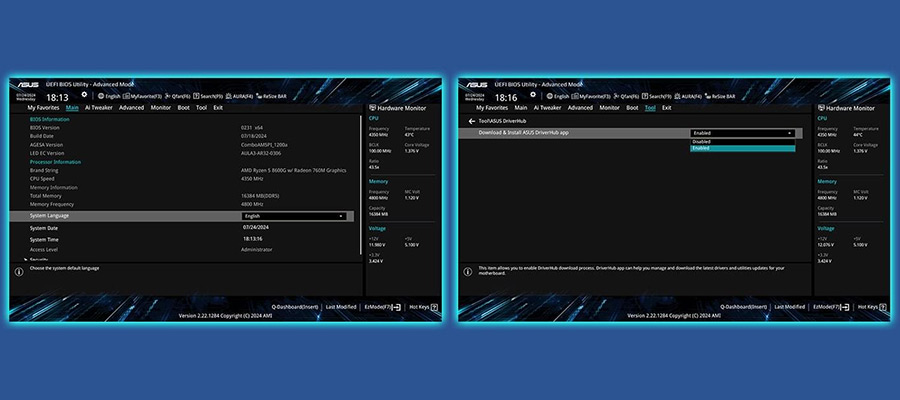Image resolution: width=900 pixels, height=400 pixels.
Task: Open Hot Keys help in the DriverHub screen
Action: 872,307
